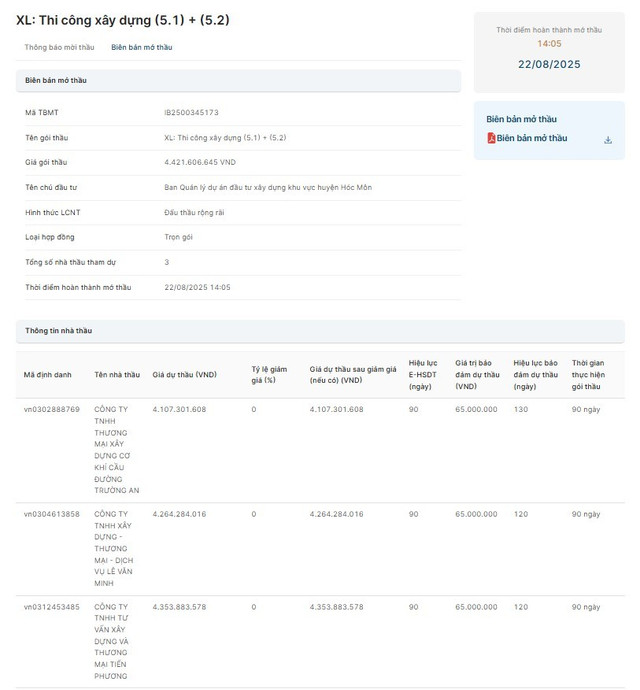The height and width of the screenshot is (690, 640).
Task: Click the Tên nhà thầu column header
Action: tap(117, 375)
